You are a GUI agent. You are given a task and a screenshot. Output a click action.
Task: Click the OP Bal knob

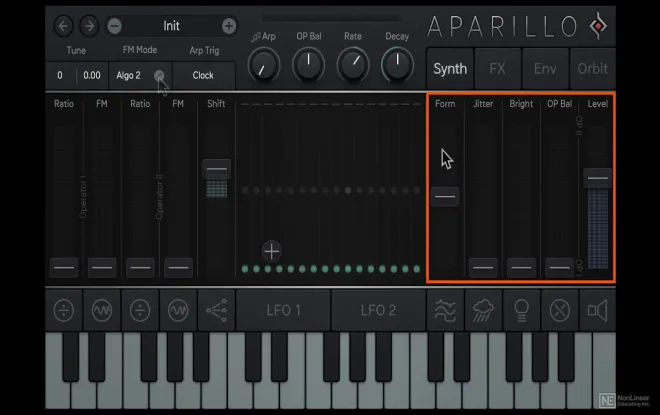[309, 66]
